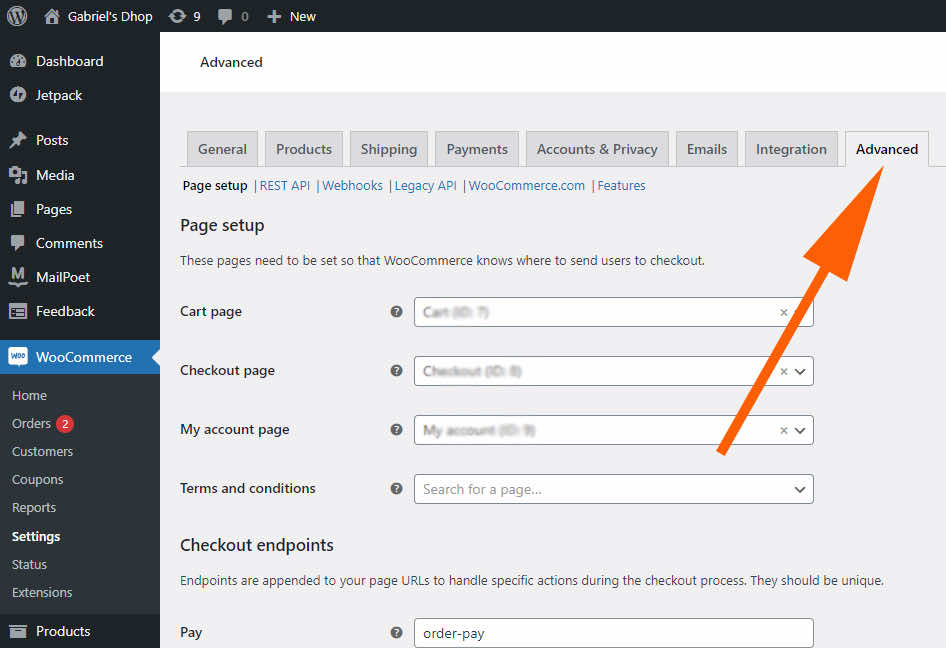Click the Pay endpoint text field
Screen dimensions: 946x648
614,633
